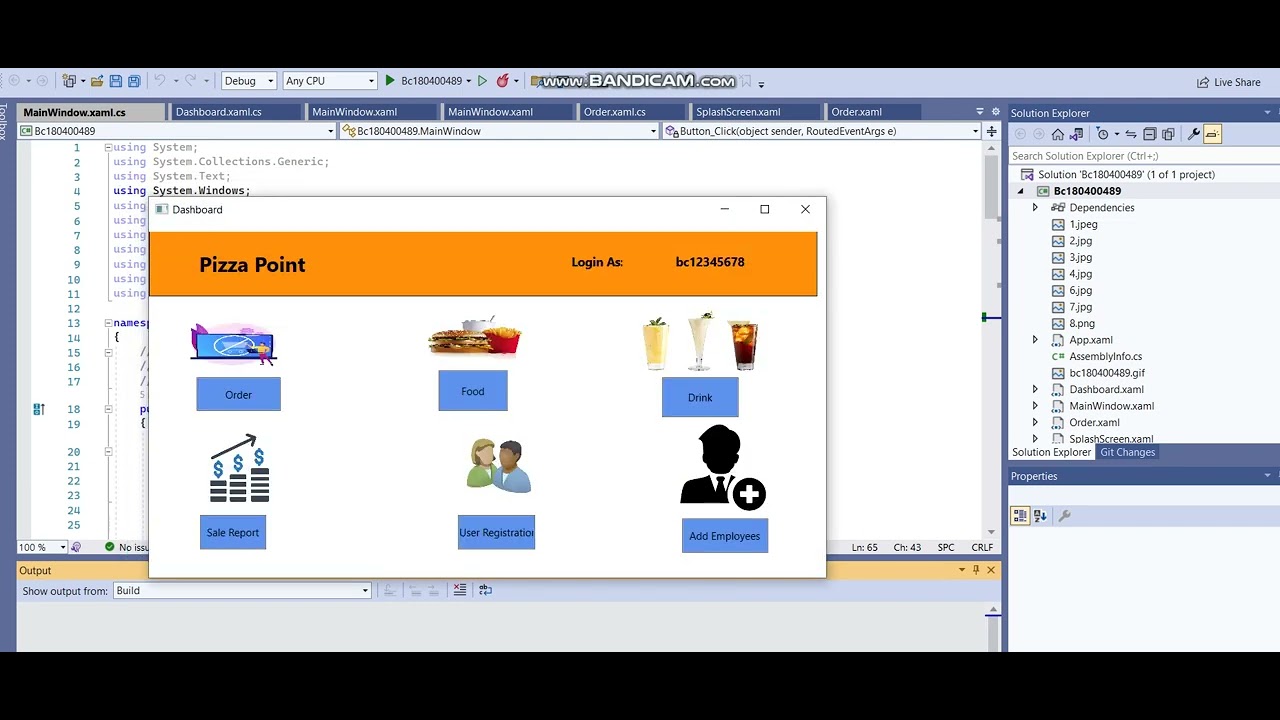Select the two users icon above User Registration

point(499,465)
